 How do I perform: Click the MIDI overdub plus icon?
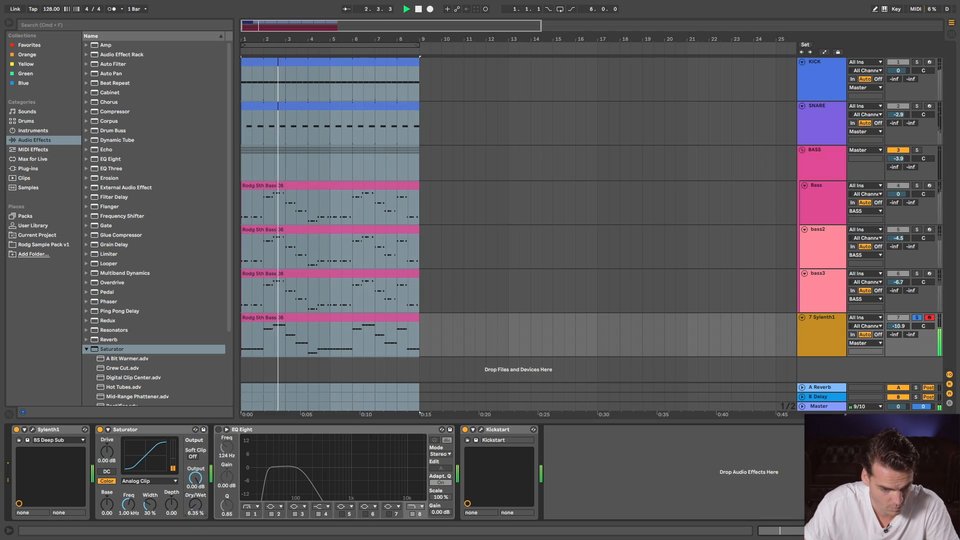pyautogui.click(x=447, y=9)
